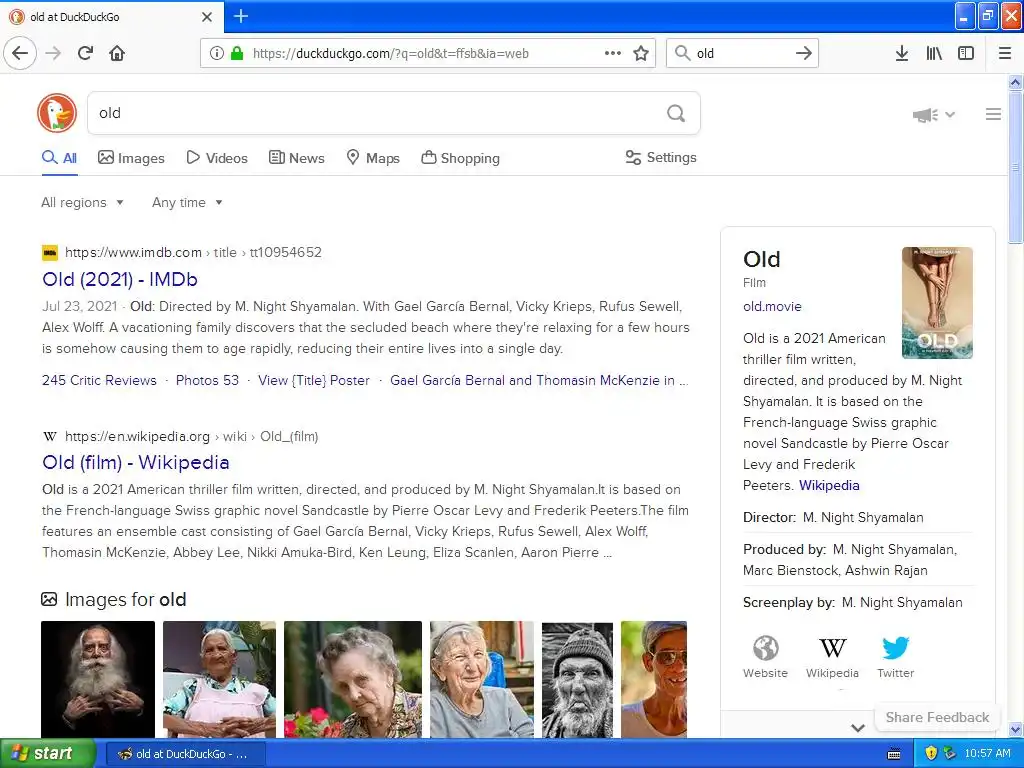
Task: Open the Old (2021) - IMDb result
Action: coord(120,280)
